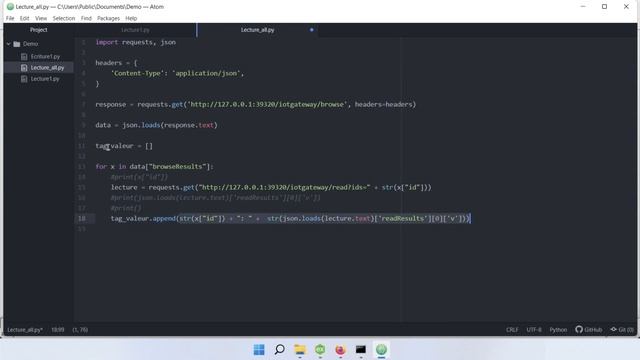Click the file icon beside Lecture_all.py in tree

[24, 67]
